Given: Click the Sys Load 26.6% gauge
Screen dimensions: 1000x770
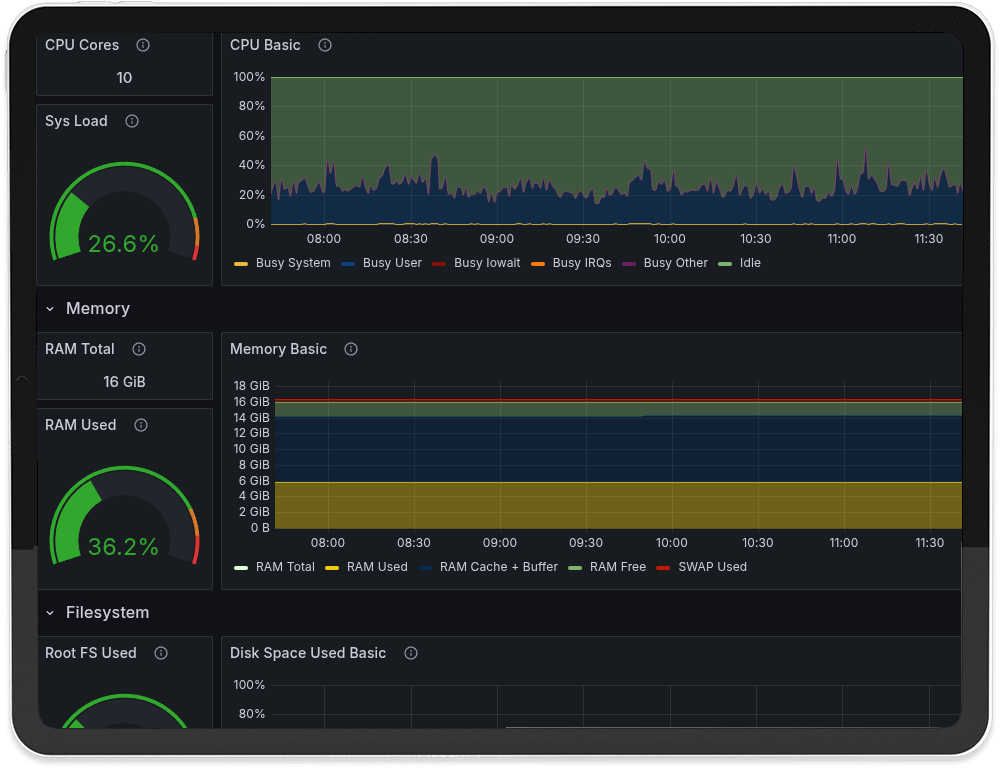Looking at the screenshot, I should point(124,212).
